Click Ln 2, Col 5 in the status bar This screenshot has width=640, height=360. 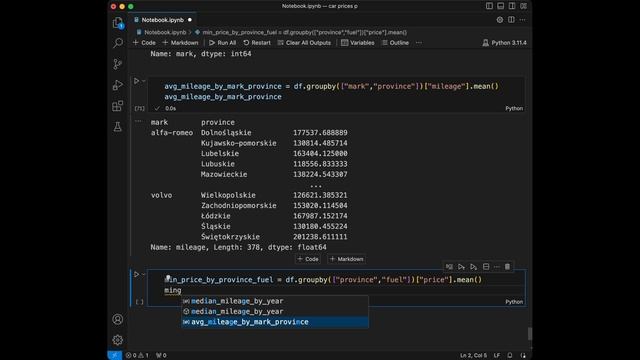point(473,355)
